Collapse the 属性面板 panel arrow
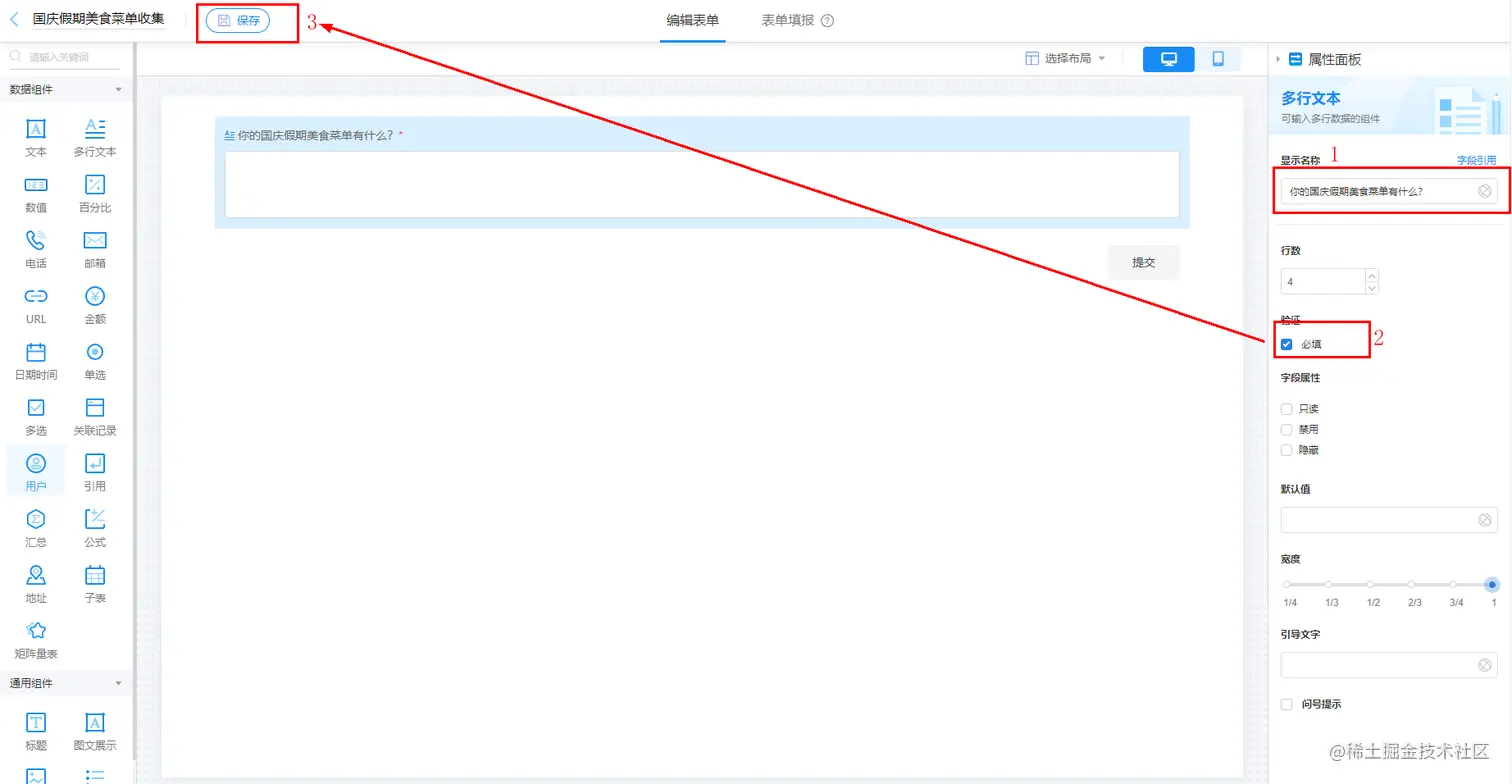Image resolution: width=1512 pixels, height=784 pixels. tap(1278, 60)
